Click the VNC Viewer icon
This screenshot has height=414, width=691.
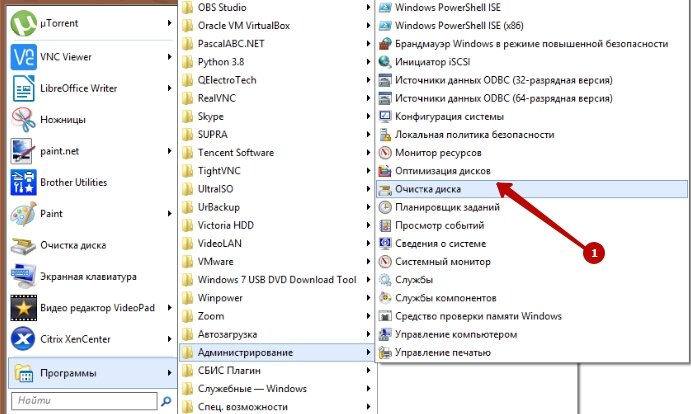tap(23, 57)
